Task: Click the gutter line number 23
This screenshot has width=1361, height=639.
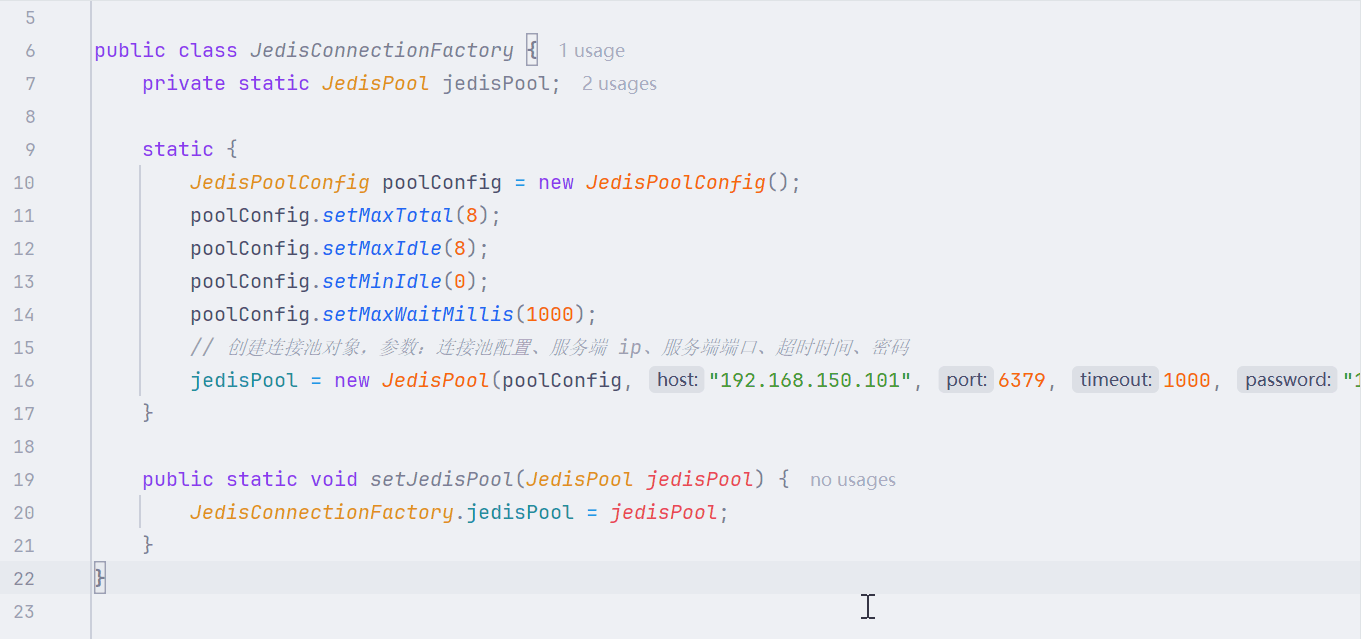Action: 23,612
